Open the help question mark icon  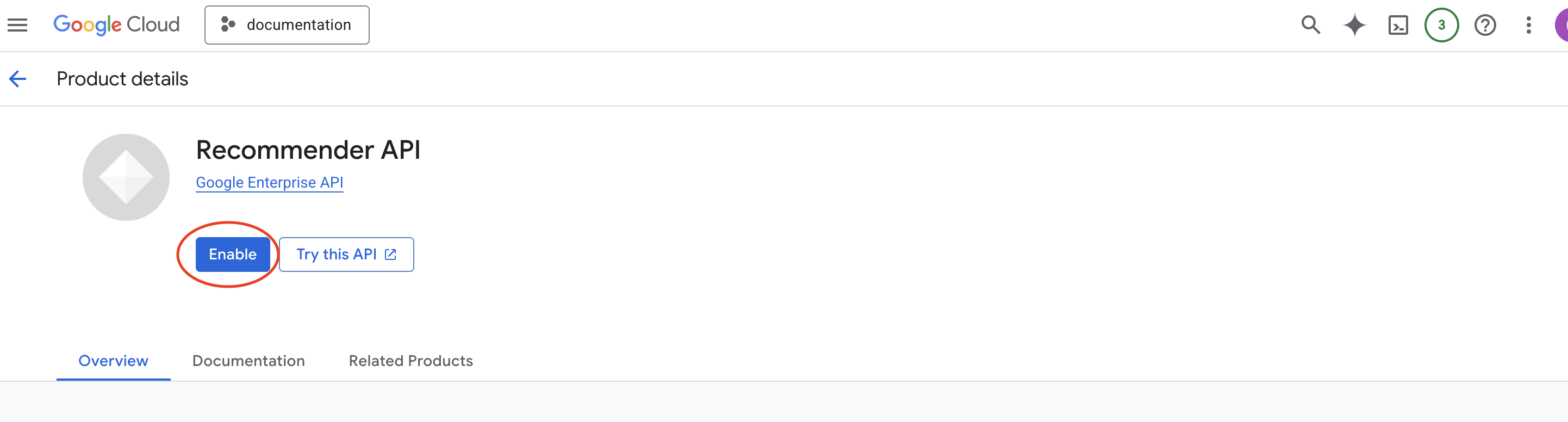[x=1485, y=25]
